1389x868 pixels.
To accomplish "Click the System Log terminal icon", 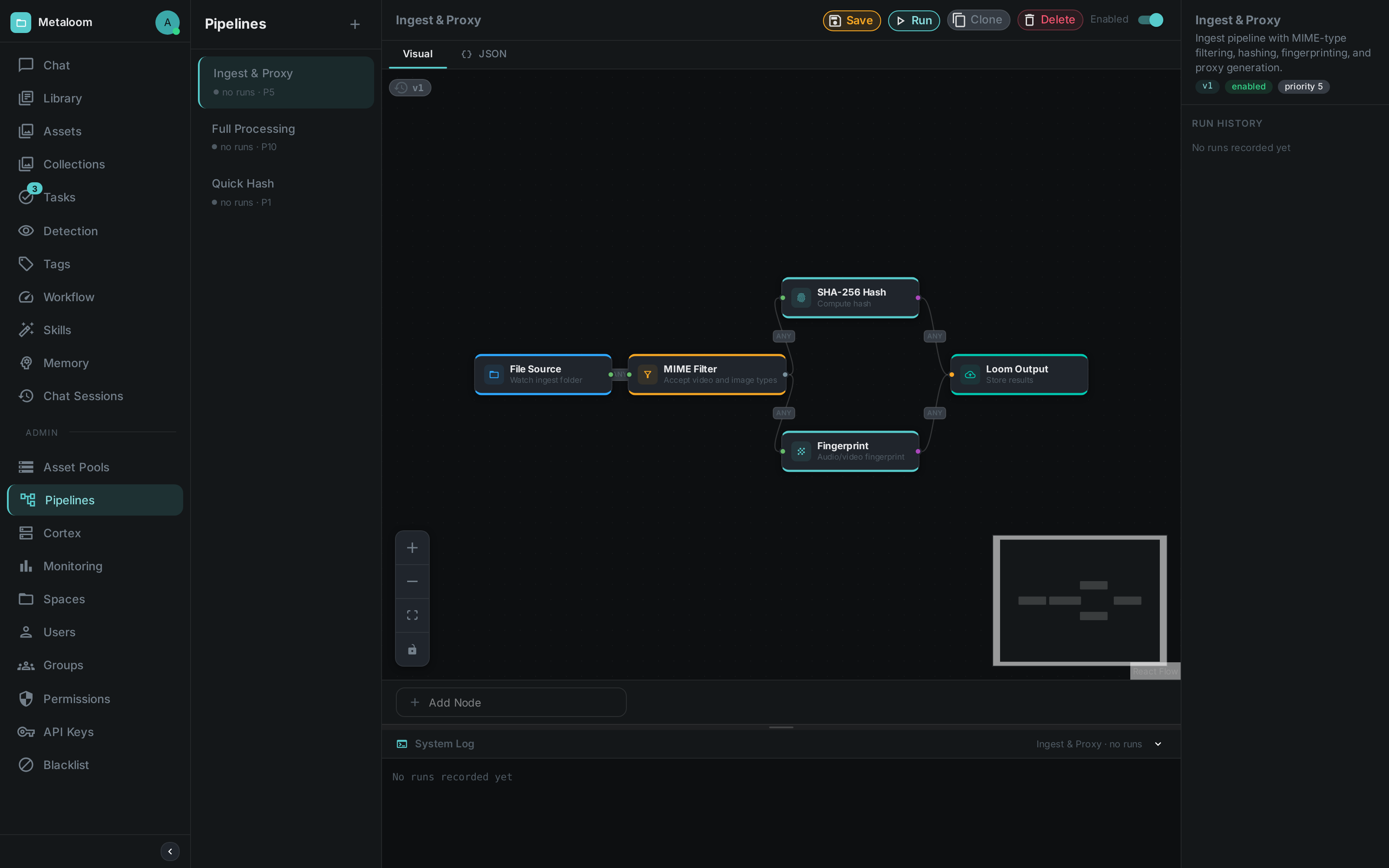I will pos(402,744).
